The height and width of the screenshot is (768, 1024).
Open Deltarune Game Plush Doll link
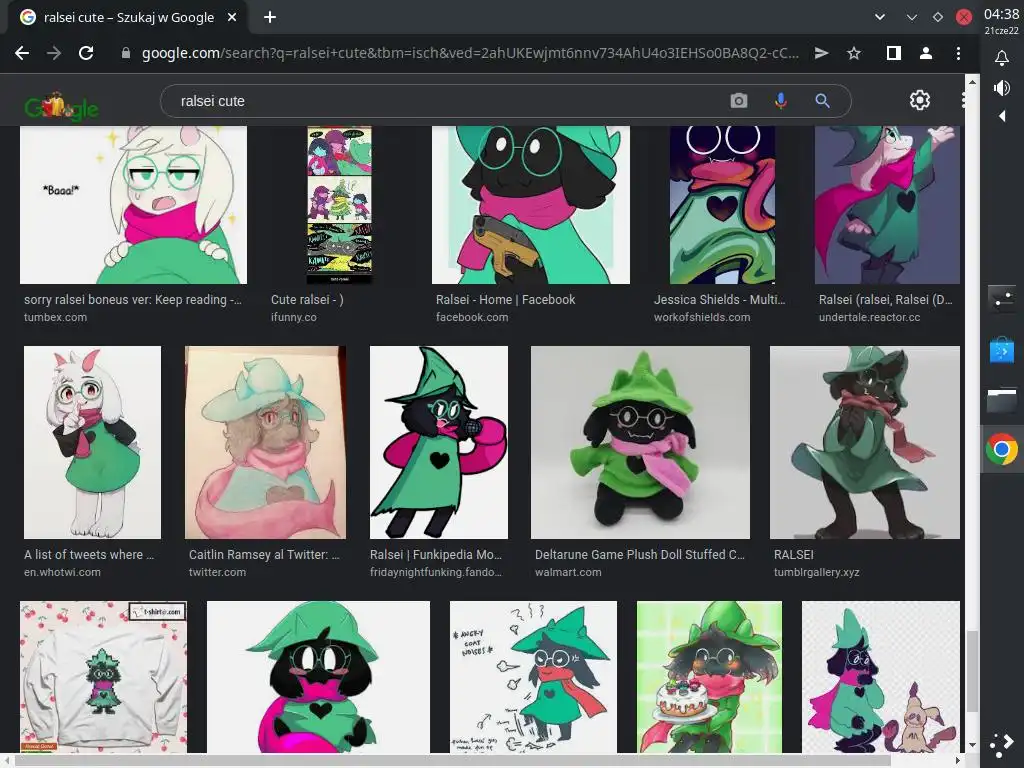coord(639,554)
